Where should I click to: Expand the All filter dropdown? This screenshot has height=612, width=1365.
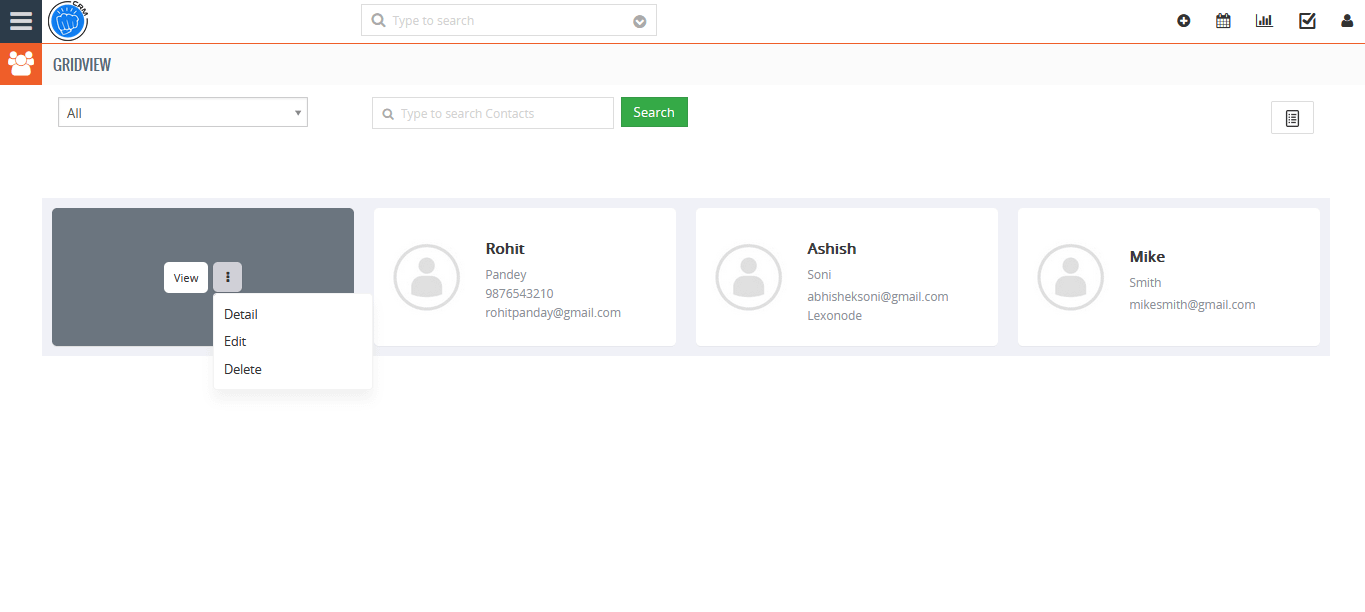[182, 112]
